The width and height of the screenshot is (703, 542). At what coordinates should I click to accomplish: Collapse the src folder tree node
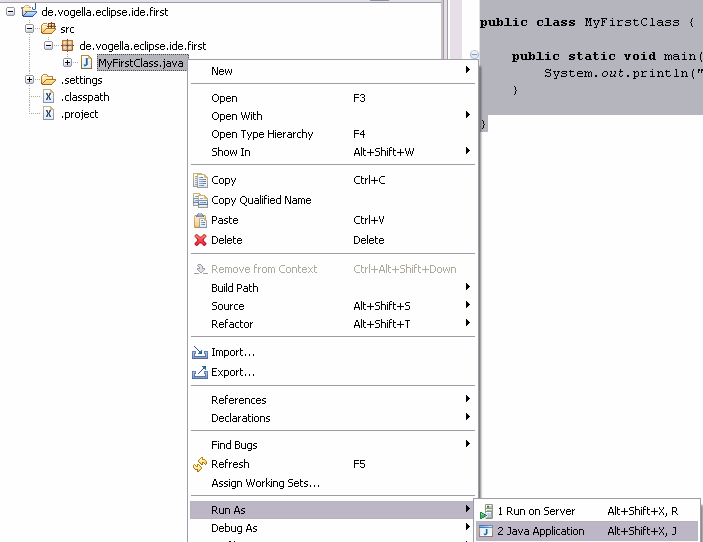(x=30, y=29)
